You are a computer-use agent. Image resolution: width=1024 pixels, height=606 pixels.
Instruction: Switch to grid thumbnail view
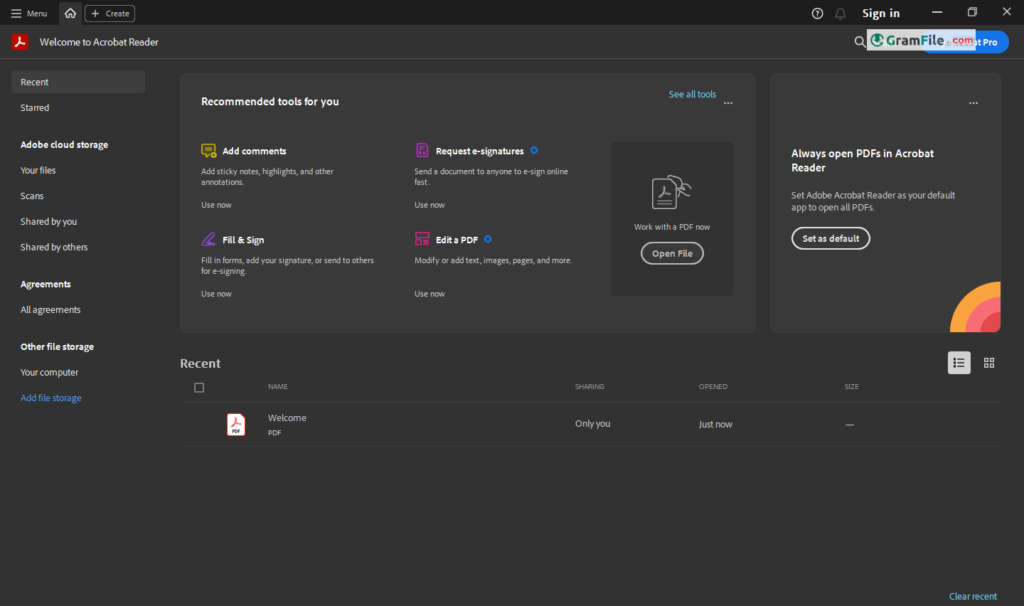(989, 363)
